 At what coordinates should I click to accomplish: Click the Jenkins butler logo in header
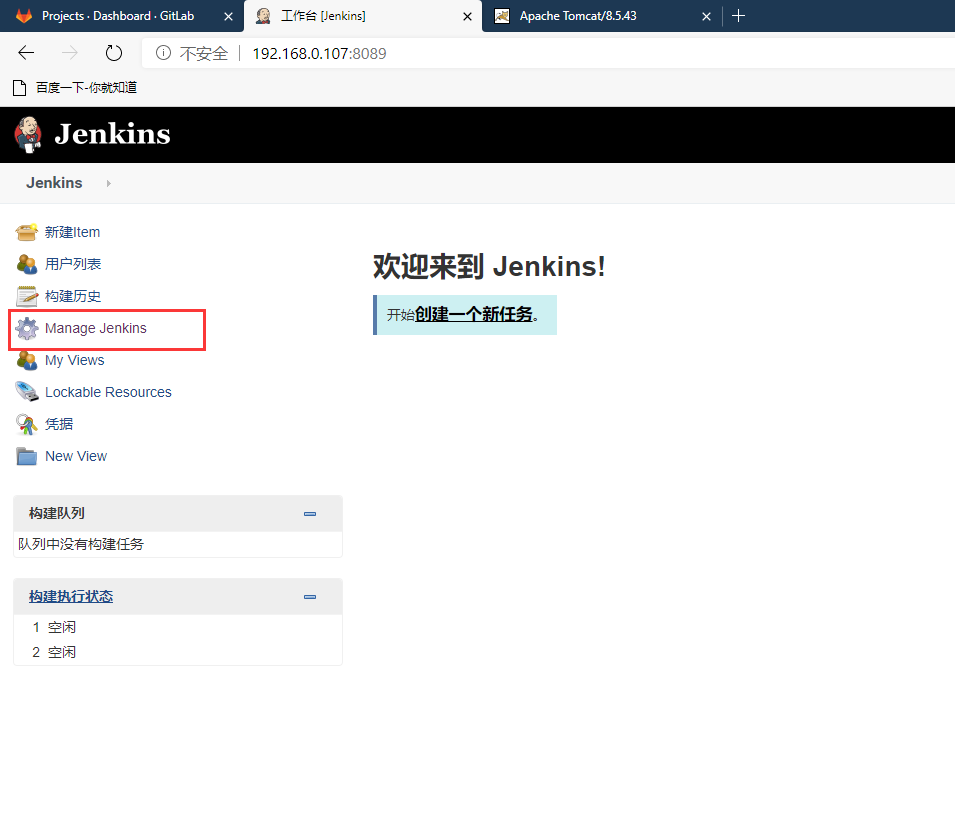pyautogui.click(x=28, y=135)
